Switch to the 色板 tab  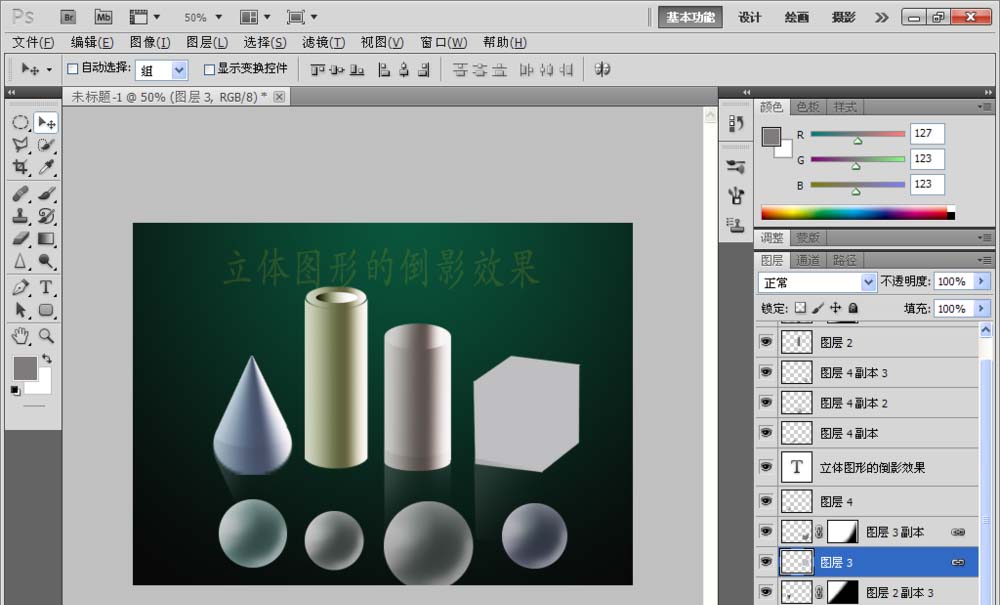click(807, 107)
